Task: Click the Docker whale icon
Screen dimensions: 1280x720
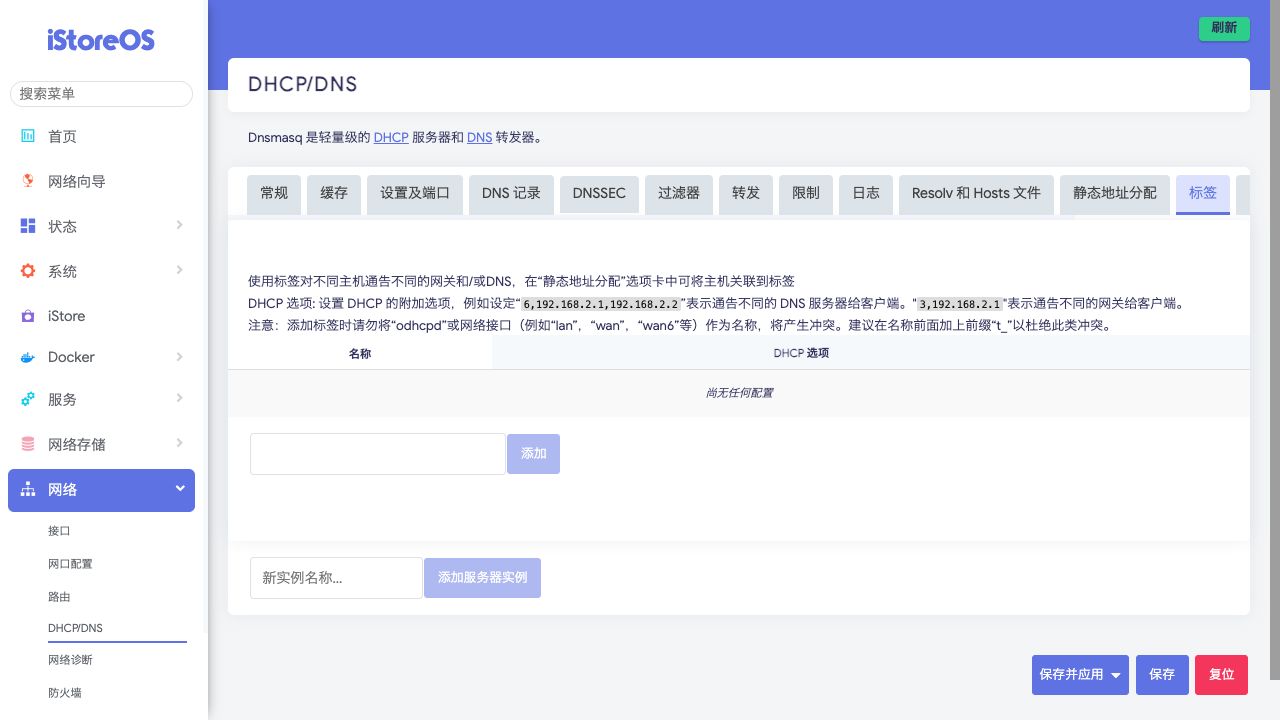Action: 28,357
